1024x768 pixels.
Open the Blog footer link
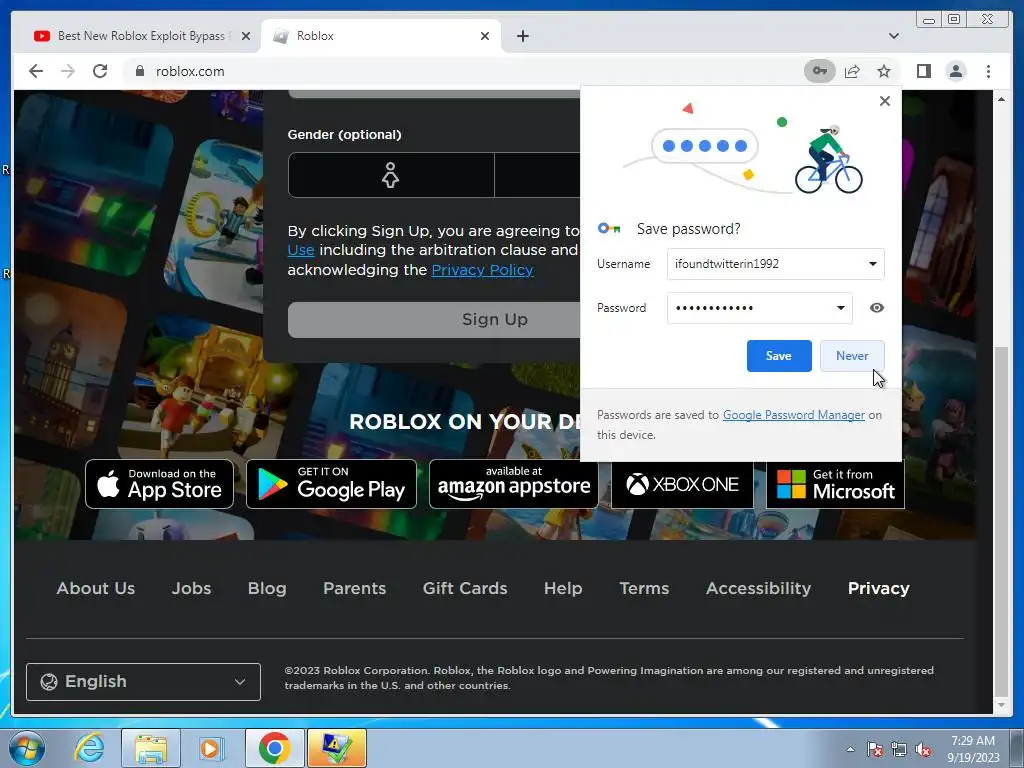click(266, 588)
